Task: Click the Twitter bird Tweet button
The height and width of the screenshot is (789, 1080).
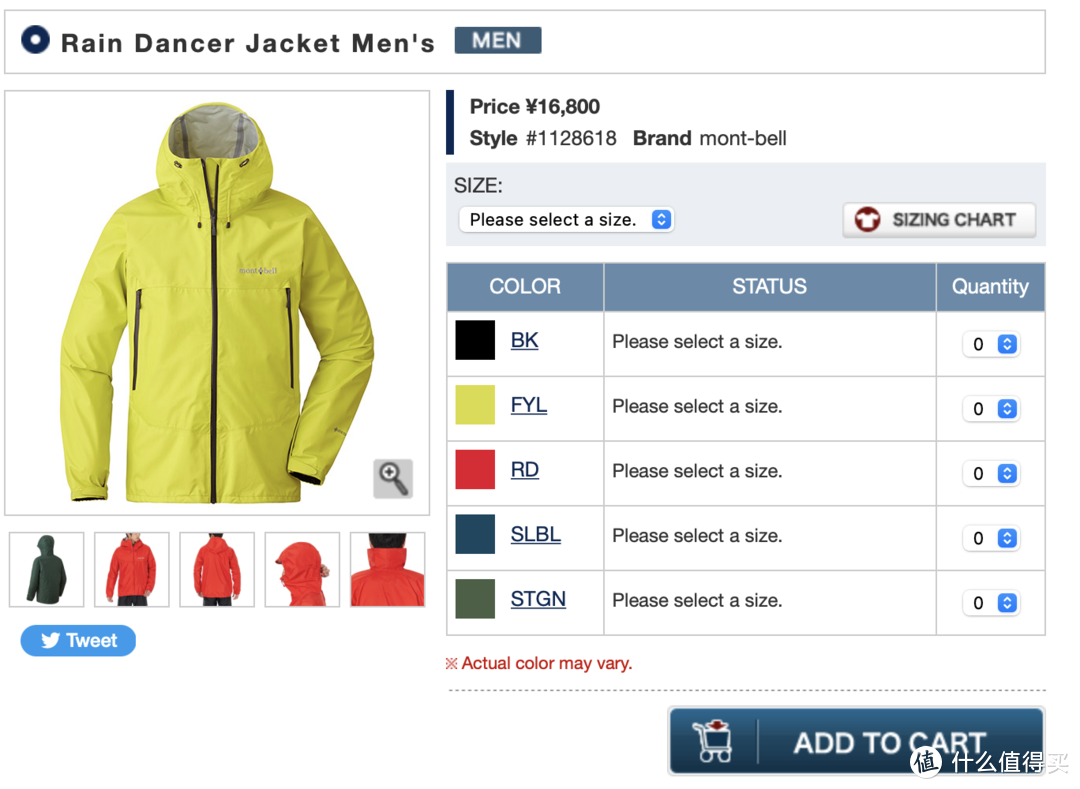Action: tap(78, 640)
